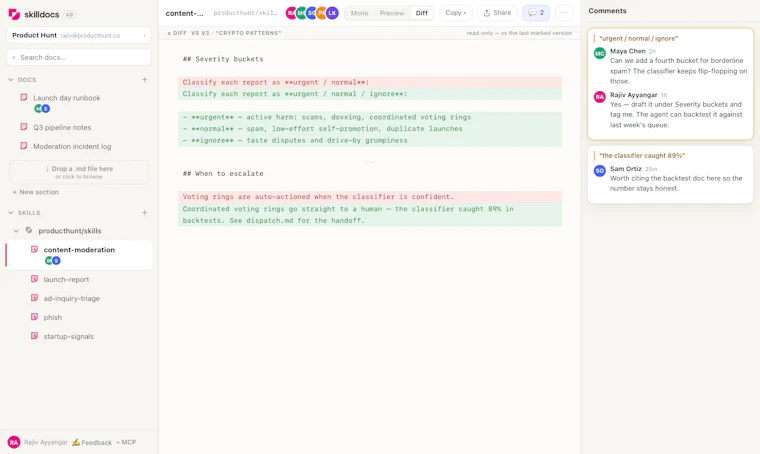Click the ad-inquiry-triage skill icon
This screenshot has height=454, width=760.
click(x=34, y=298)
